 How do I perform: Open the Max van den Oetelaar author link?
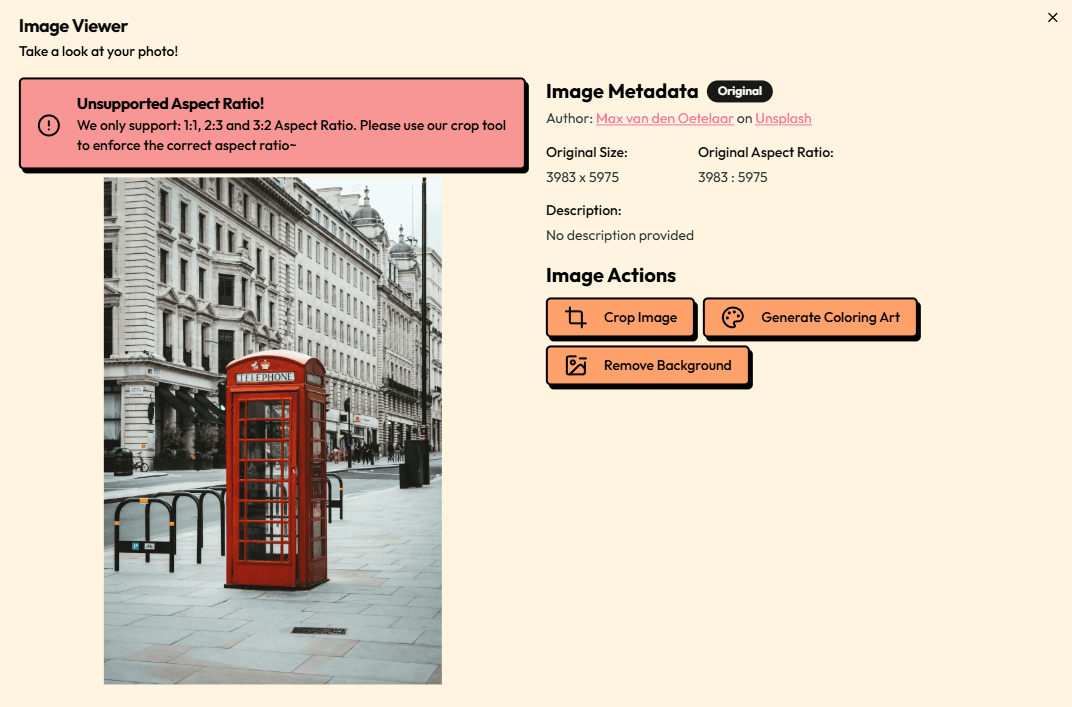pyautogui.click(x=664, y=118)
